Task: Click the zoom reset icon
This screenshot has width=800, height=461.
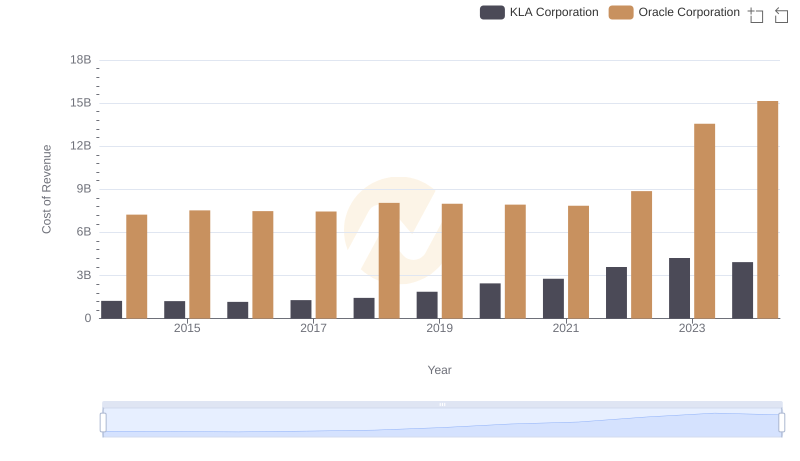Action: click(x=781, y=15)
